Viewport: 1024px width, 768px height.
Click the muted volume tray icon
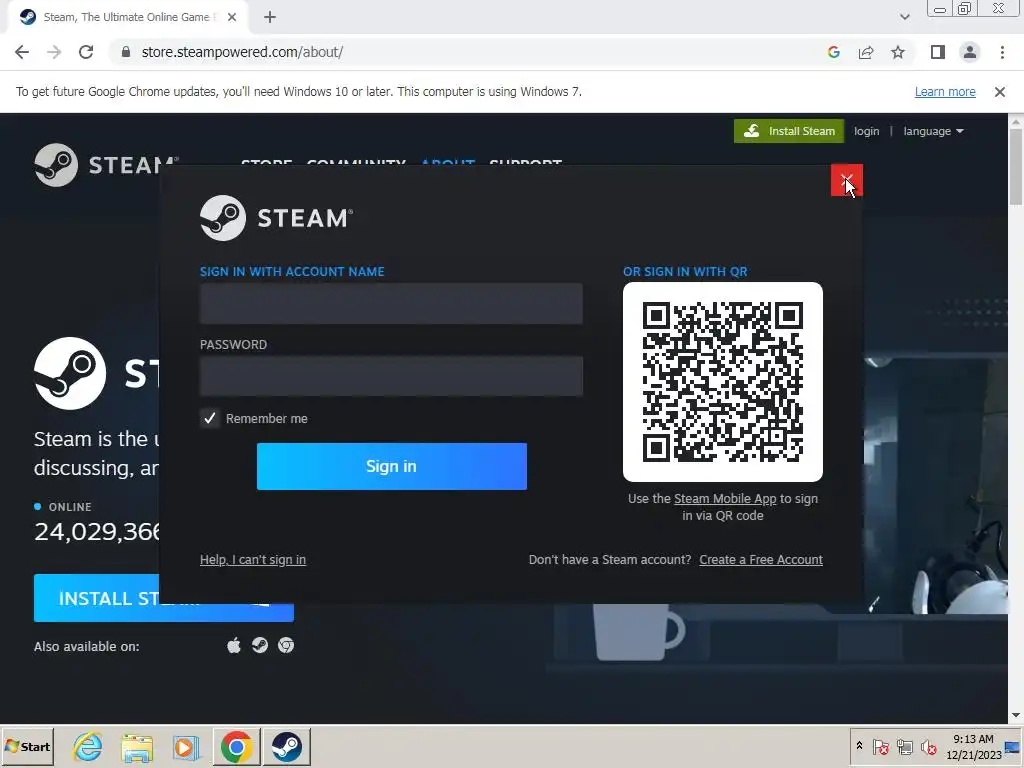(928, 746)
